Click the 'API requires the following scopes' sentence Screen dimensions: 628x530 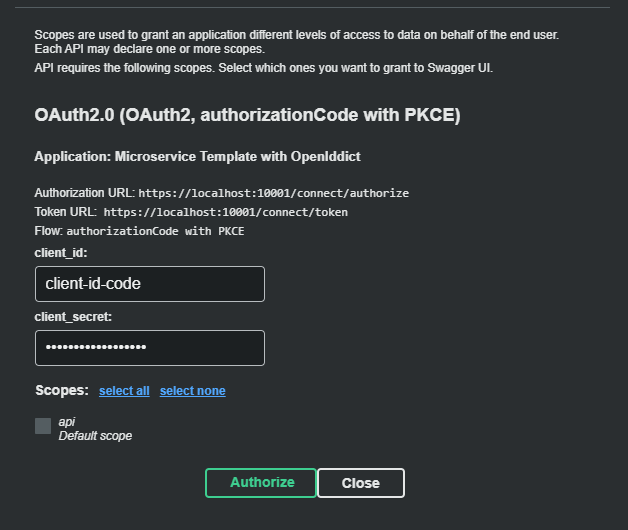263,68
